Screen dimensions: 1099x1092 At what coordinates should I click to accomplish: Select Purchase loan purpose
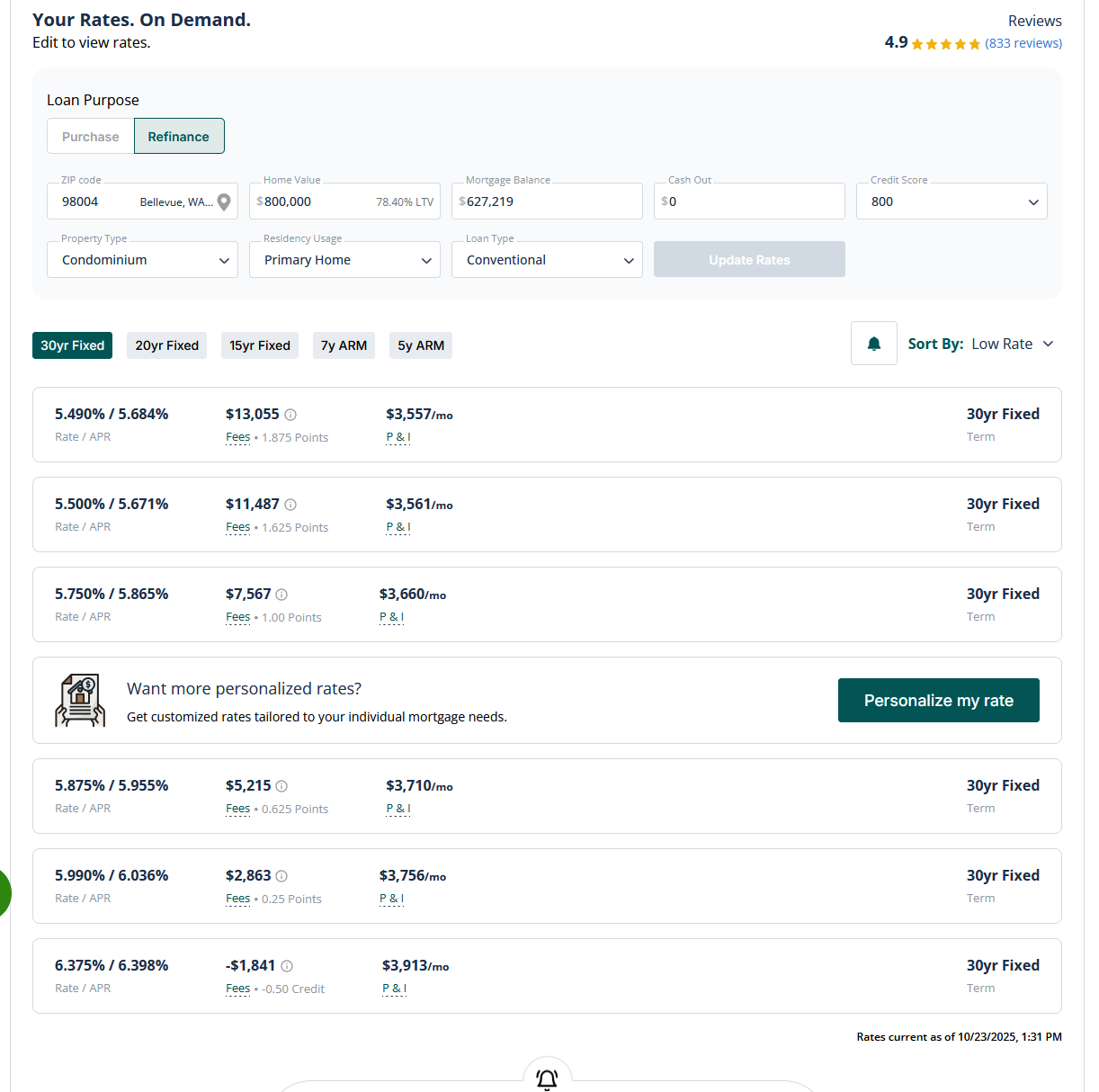[x=91, y=137]
